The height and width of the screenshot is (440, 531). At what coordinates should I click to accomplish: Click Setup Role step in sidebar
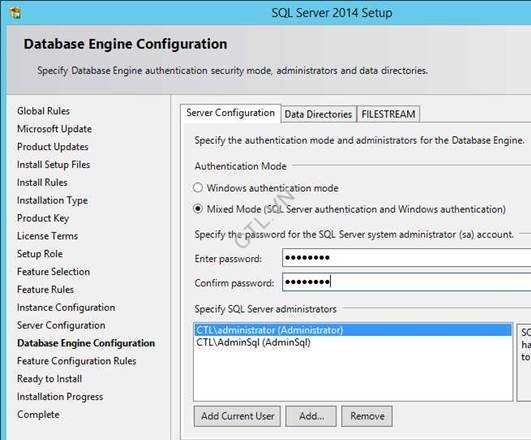(x=40, y=254)
